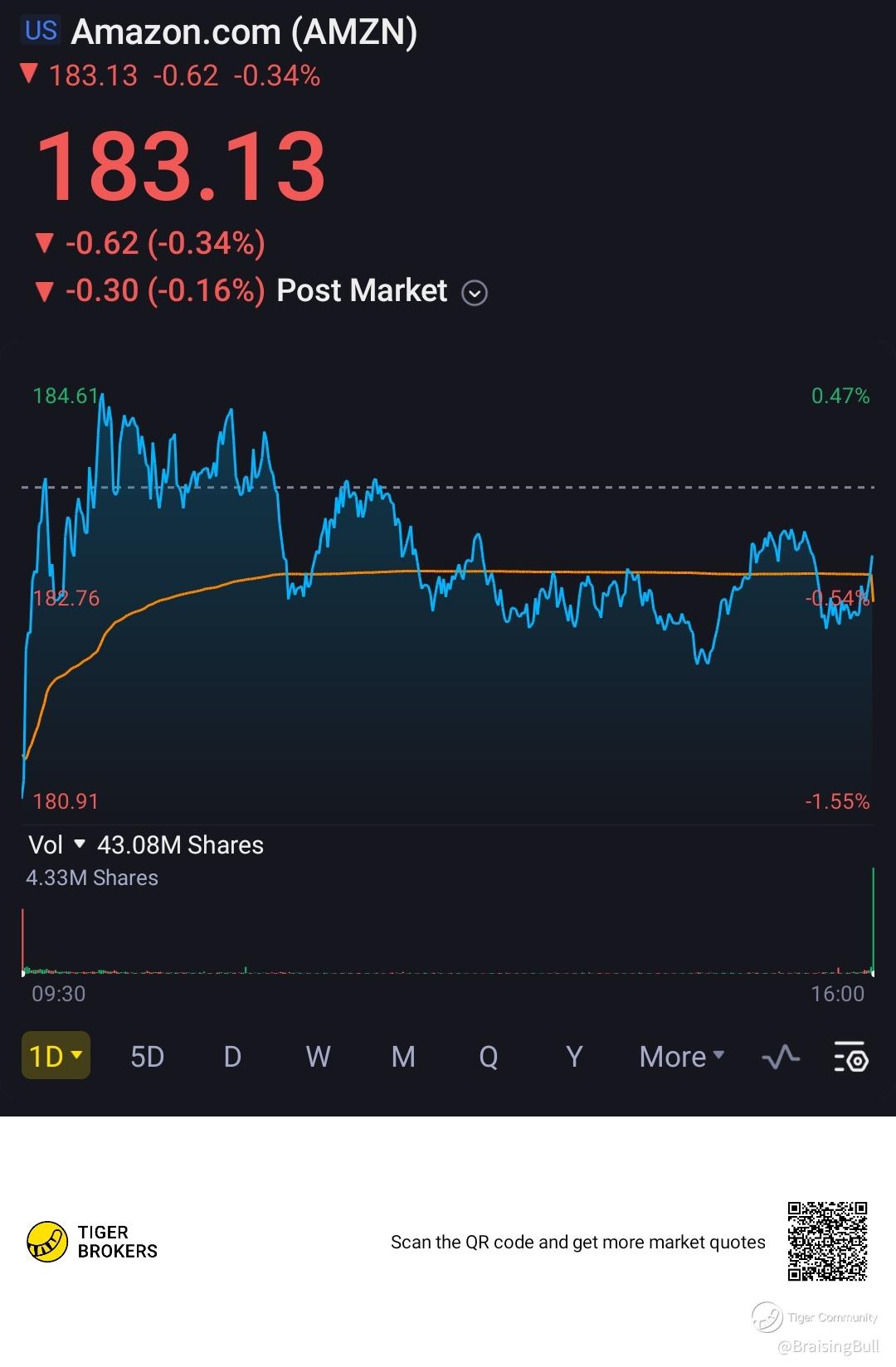The width and height of the screenshot is (896, 1367).
Task: Open the More timeframes dropdown
Action: [x=681, y=1057]
